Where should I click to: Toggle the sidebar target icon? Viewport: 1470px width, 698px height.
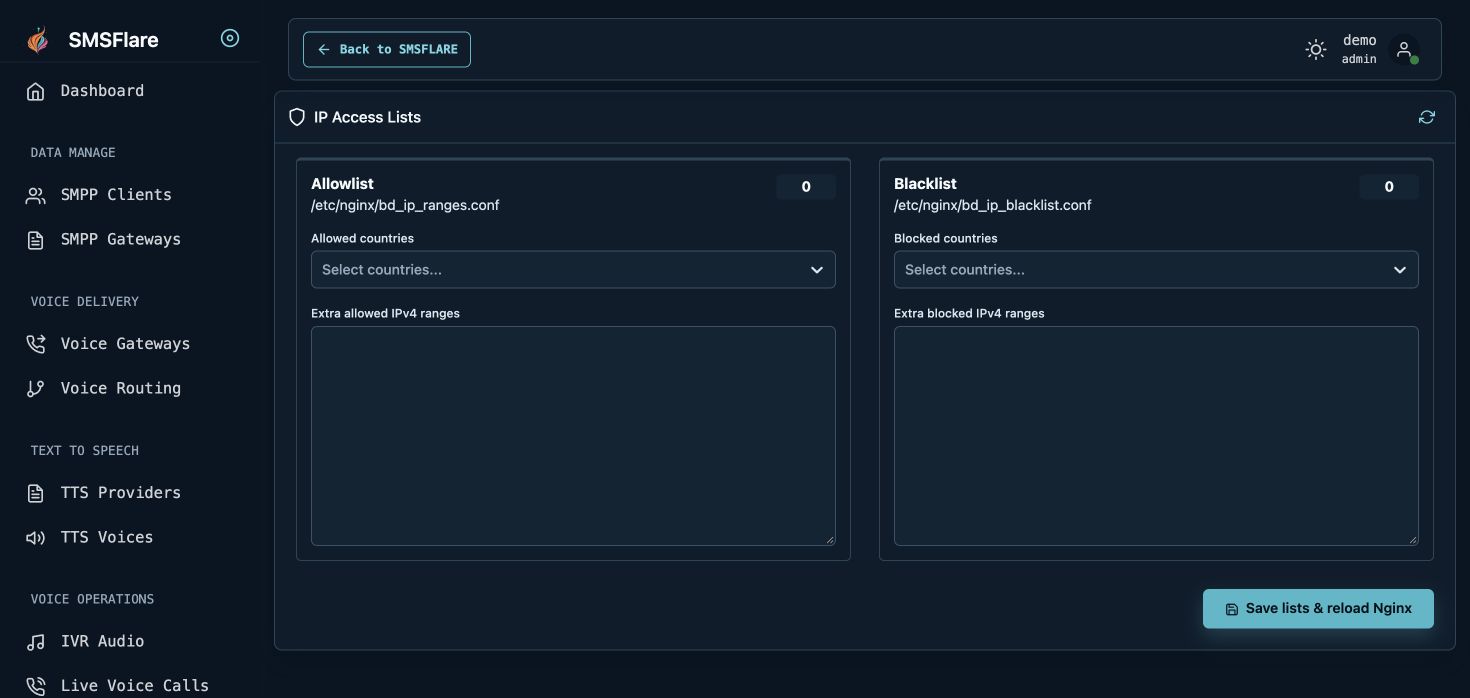pyautogui.click(x=230, y=38)
